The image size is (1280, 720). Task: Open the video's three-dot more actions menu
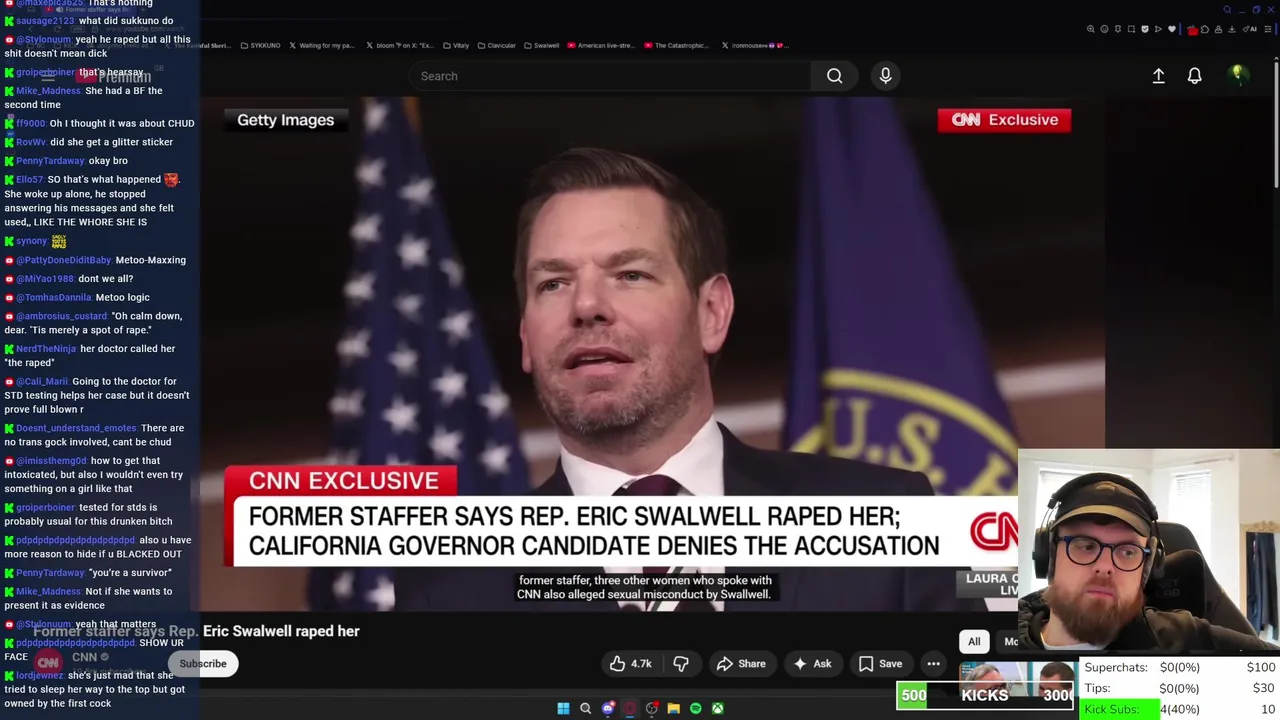pyautogui.click(x=933, y=663)
